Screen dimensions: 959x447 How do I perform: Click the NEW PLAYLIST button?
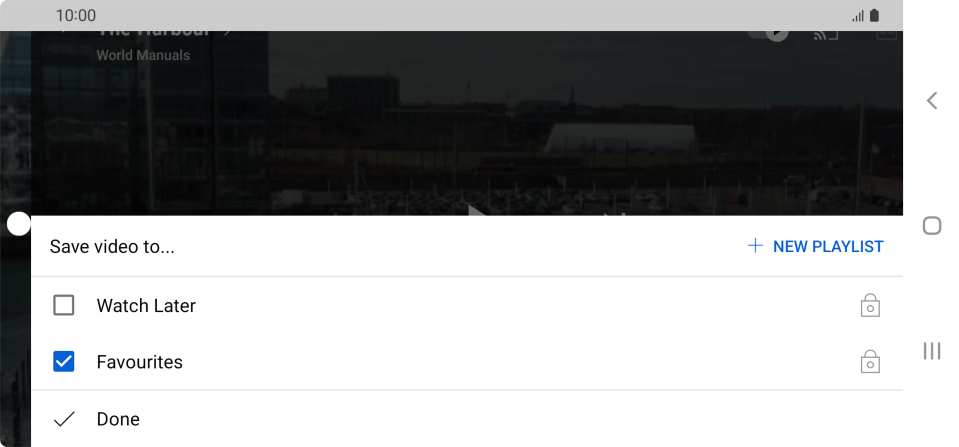point(815,246)
